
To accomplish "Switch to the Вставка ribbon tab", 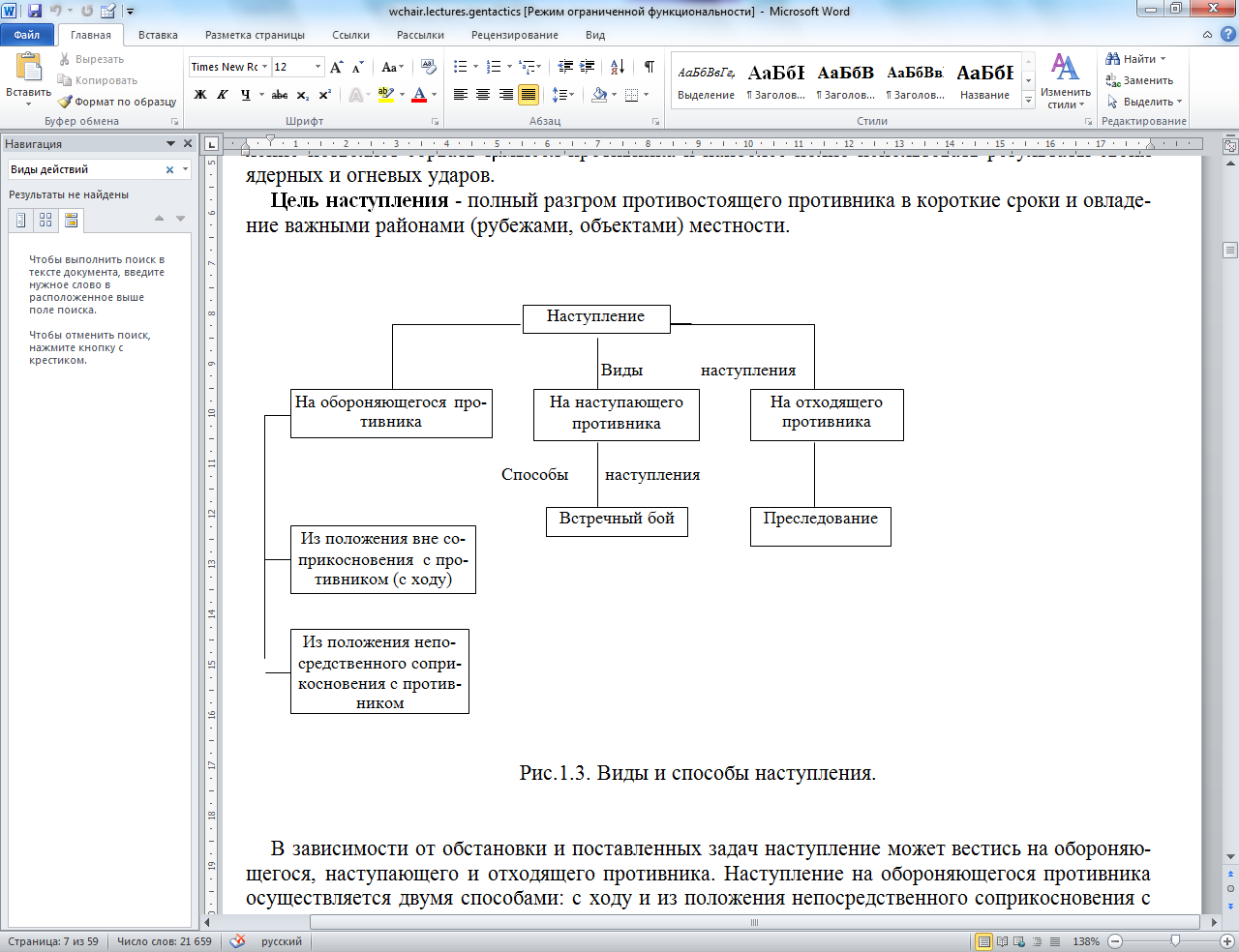I will tap(158, 35).
